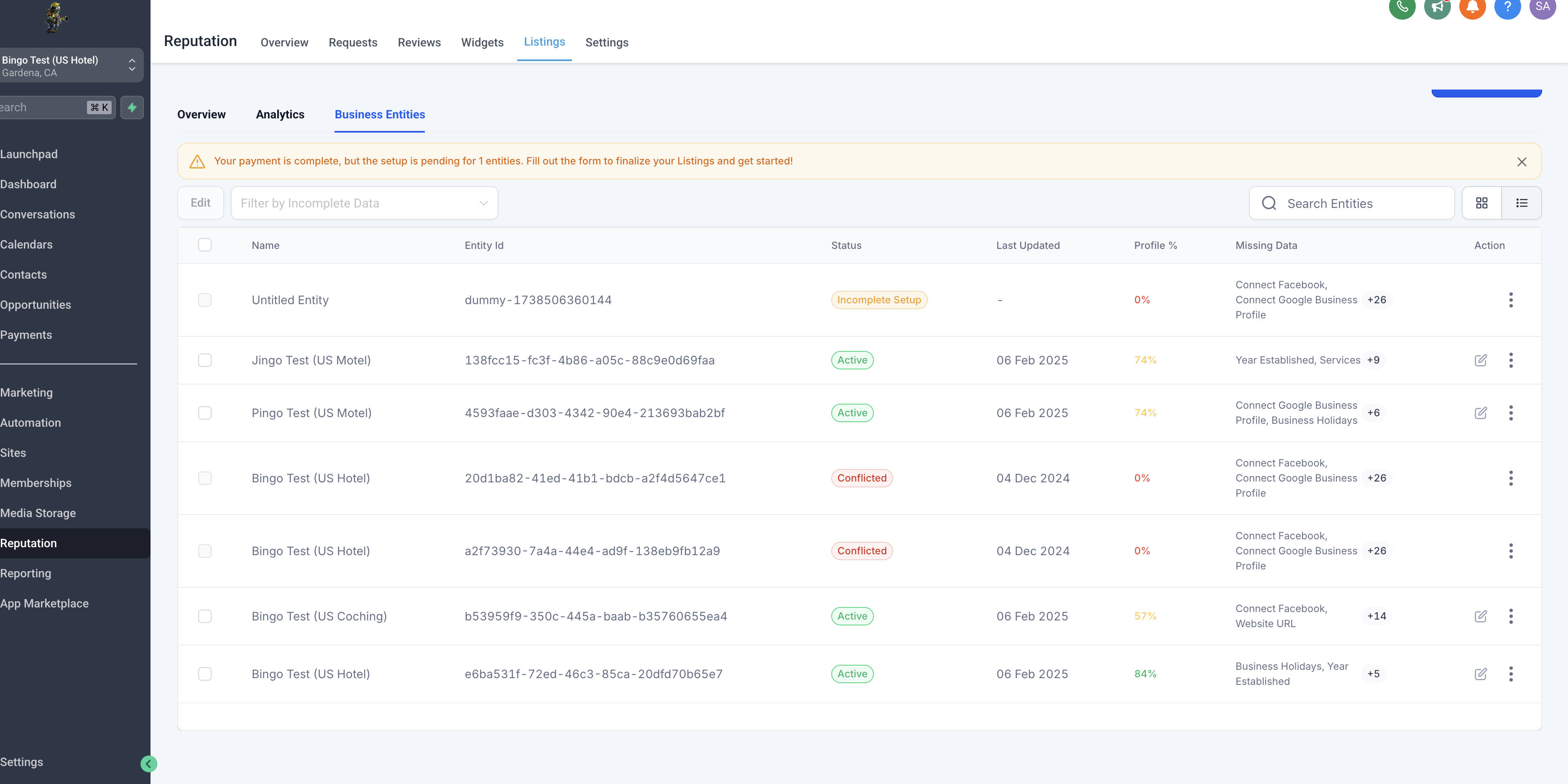Open Conversations from the sidebar
This screenshot has height=784, width=1568.
click(x=38, y=215)
